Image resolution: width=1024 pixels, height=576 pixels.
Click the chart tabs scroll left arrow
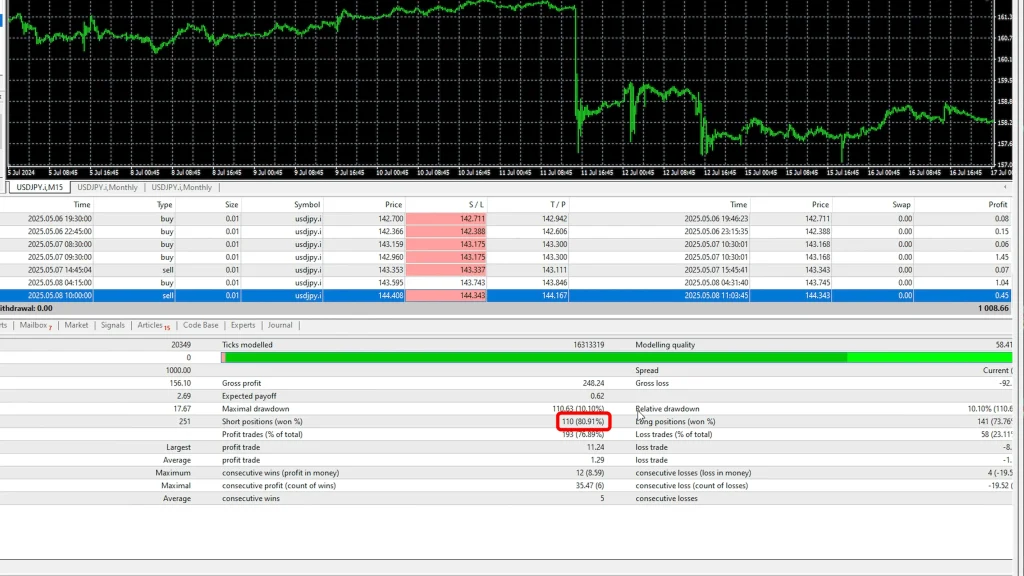point(1006,187)
